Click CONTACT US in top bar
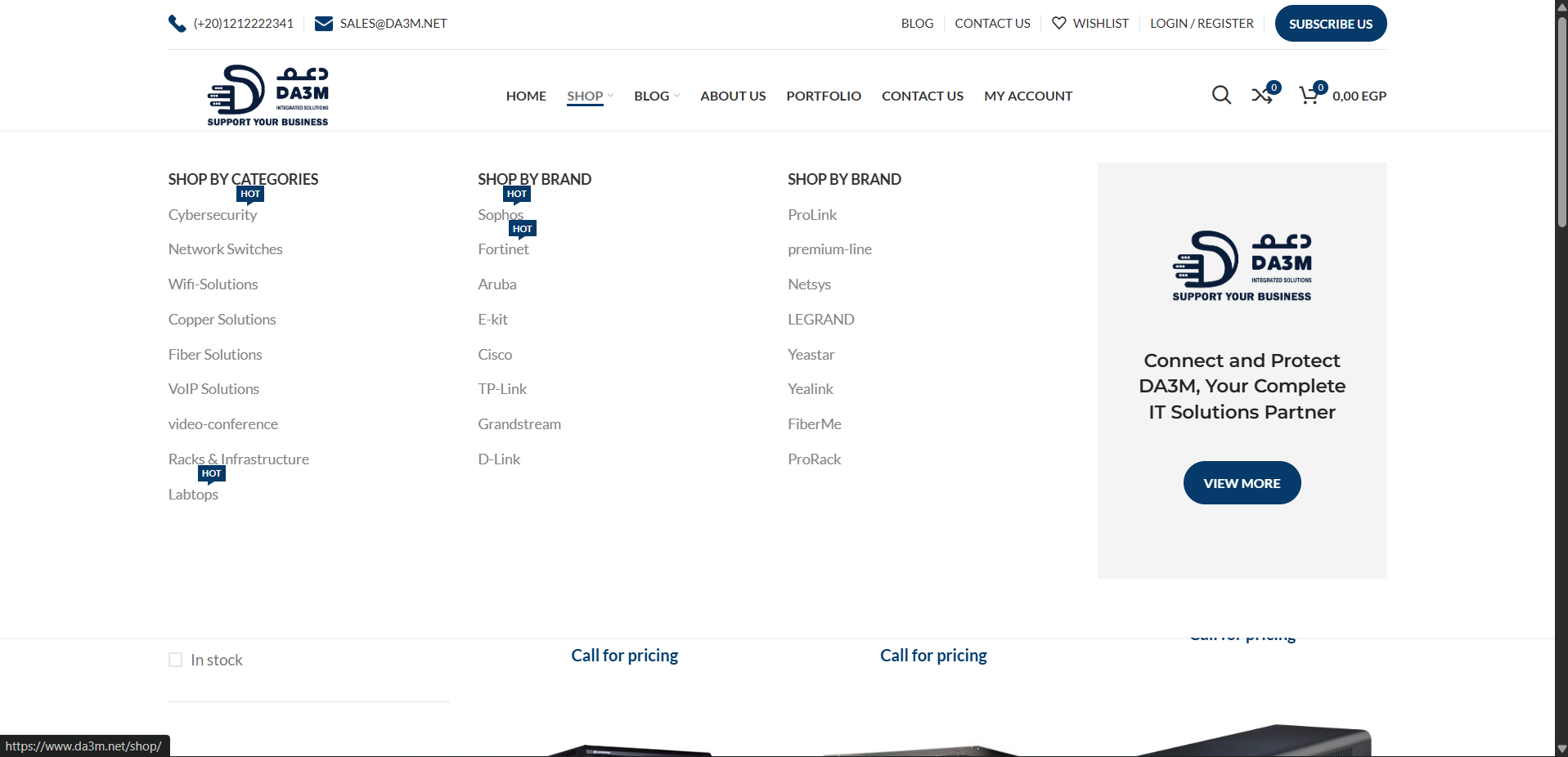1568x757 pixels. pyautogui.click(x=992, y=23)
